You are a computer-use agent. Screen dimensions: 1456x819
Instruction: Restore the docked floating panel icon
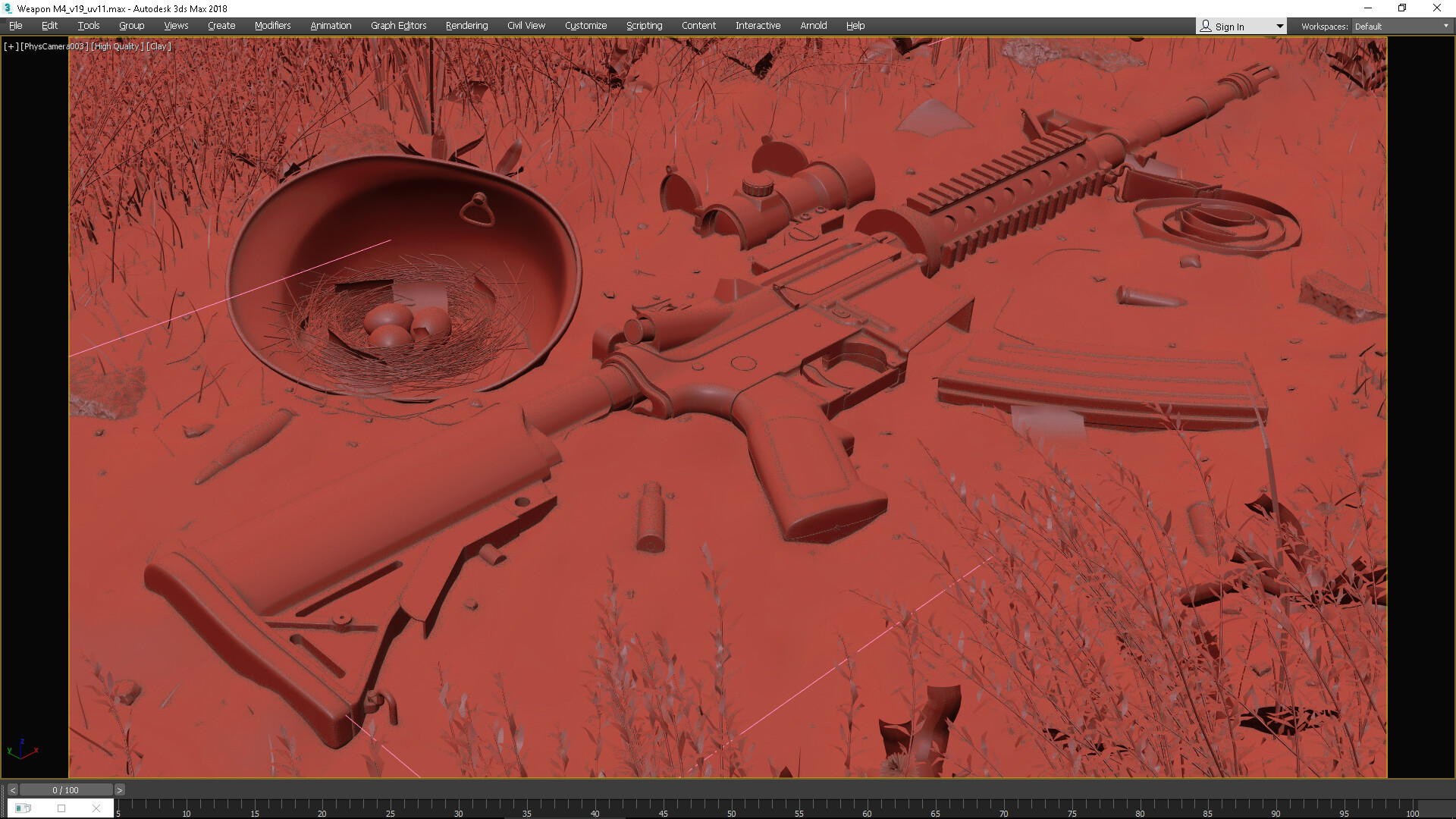(x=24, y=808)
